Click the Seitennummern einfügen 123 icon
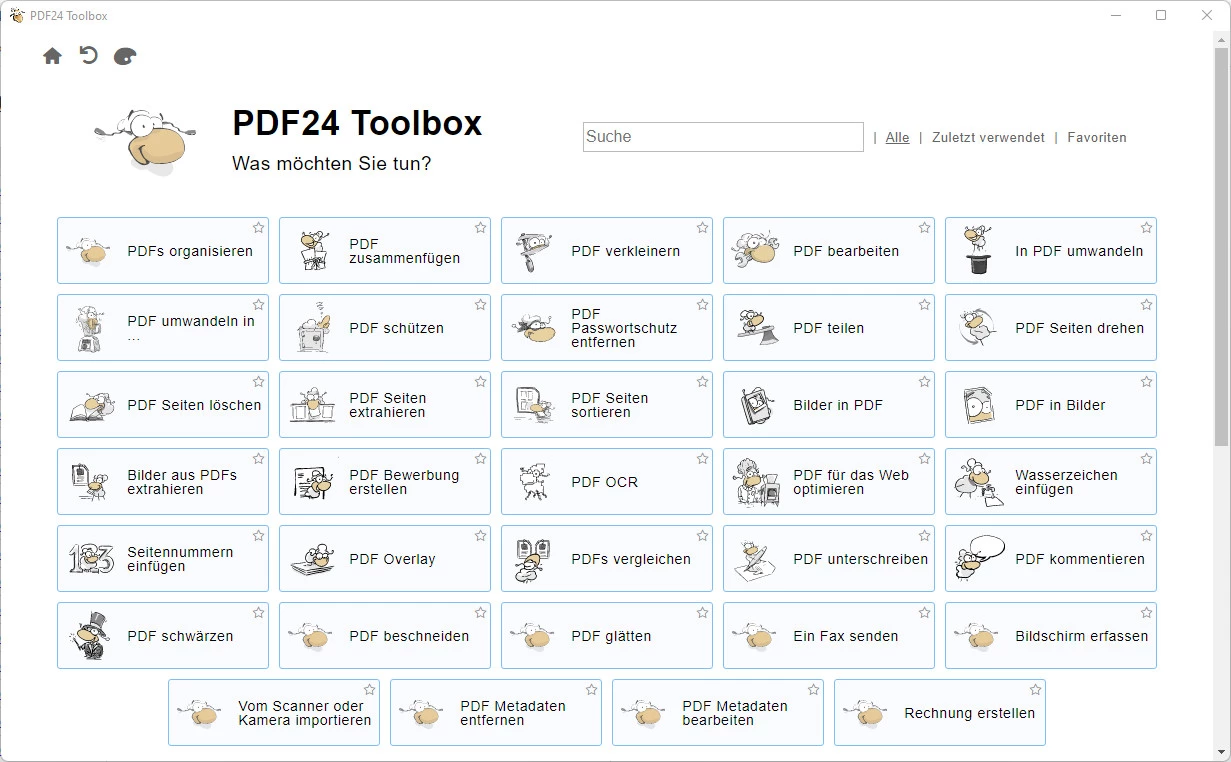The width and height of the screenshot is (1231, 762). coord(91,559)
